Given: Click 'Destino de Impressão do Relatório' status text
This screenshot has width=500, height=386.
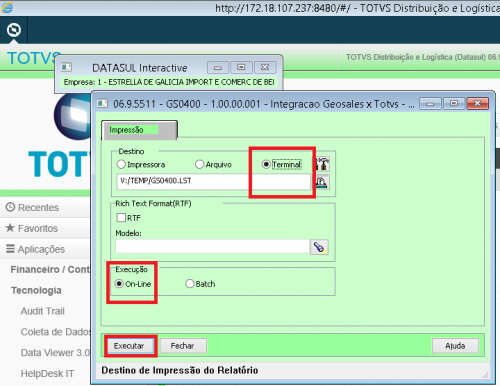Looking at the screenshot, I should (x=180, y=370).
